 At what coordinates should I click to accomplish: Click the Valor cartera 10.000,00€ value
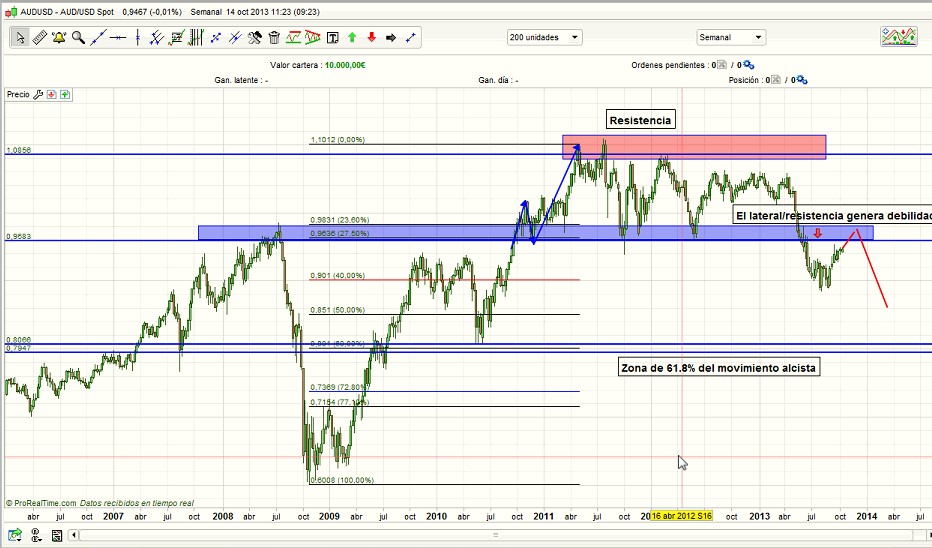coord(345,65)
